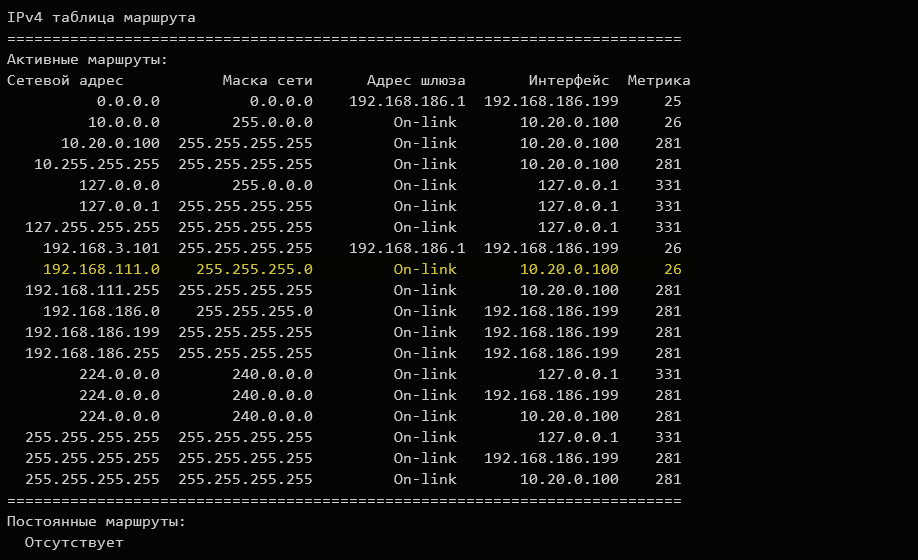
Task: Select the network address 192.168.111.255
Action: 92,291
